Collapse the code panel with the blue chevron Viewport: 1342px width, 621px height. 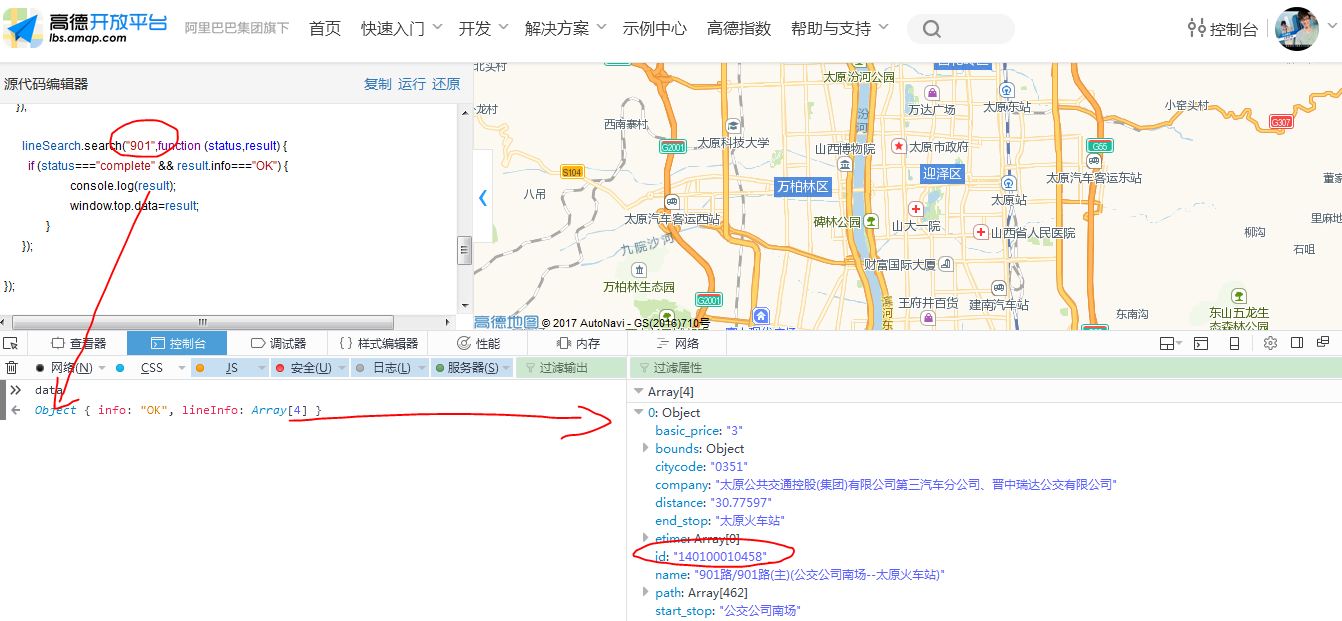483,197
